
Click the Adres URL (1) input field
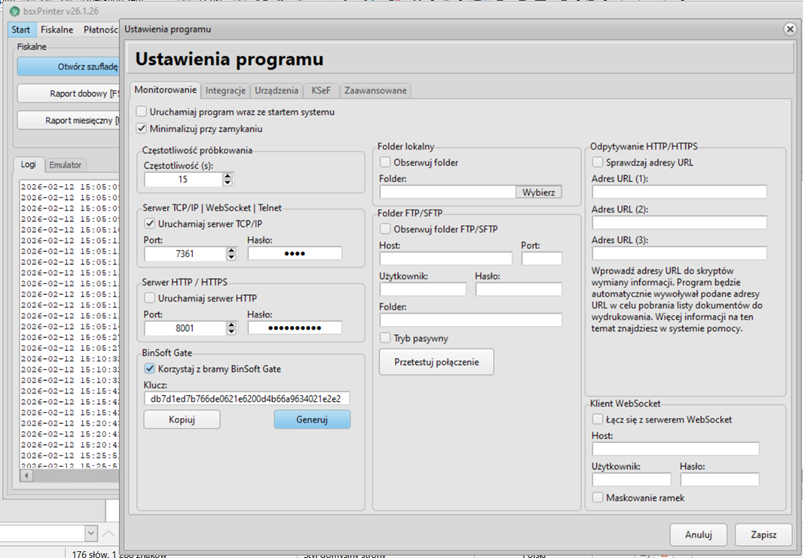tap(679, 192)
